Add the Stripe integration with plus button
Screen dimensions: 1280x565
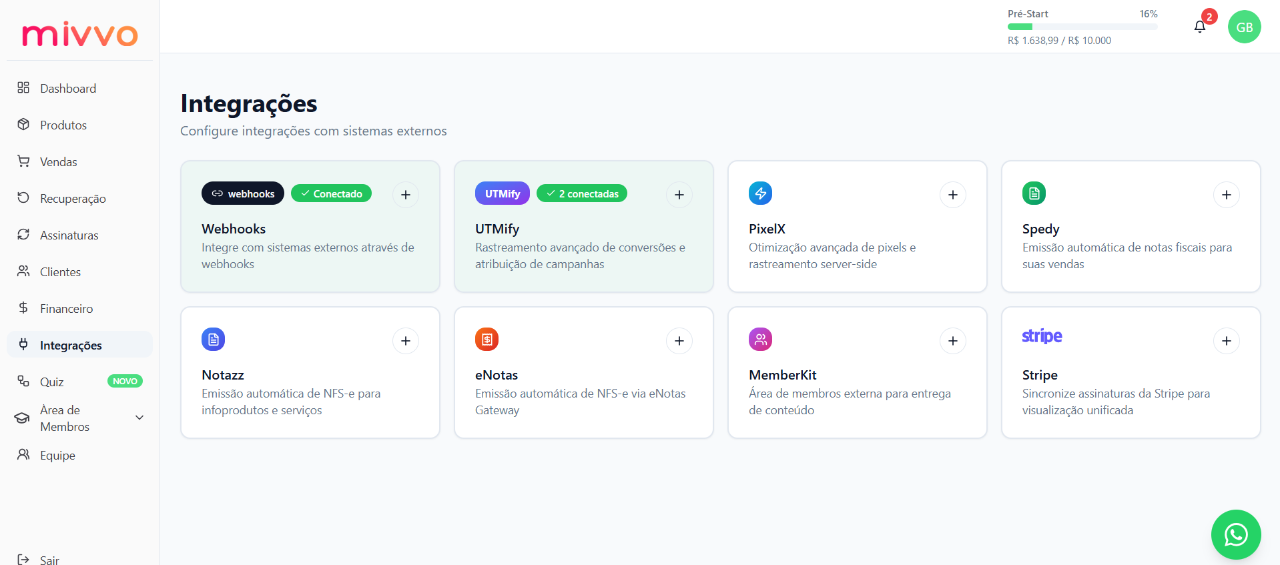(x=1226, y=341)
